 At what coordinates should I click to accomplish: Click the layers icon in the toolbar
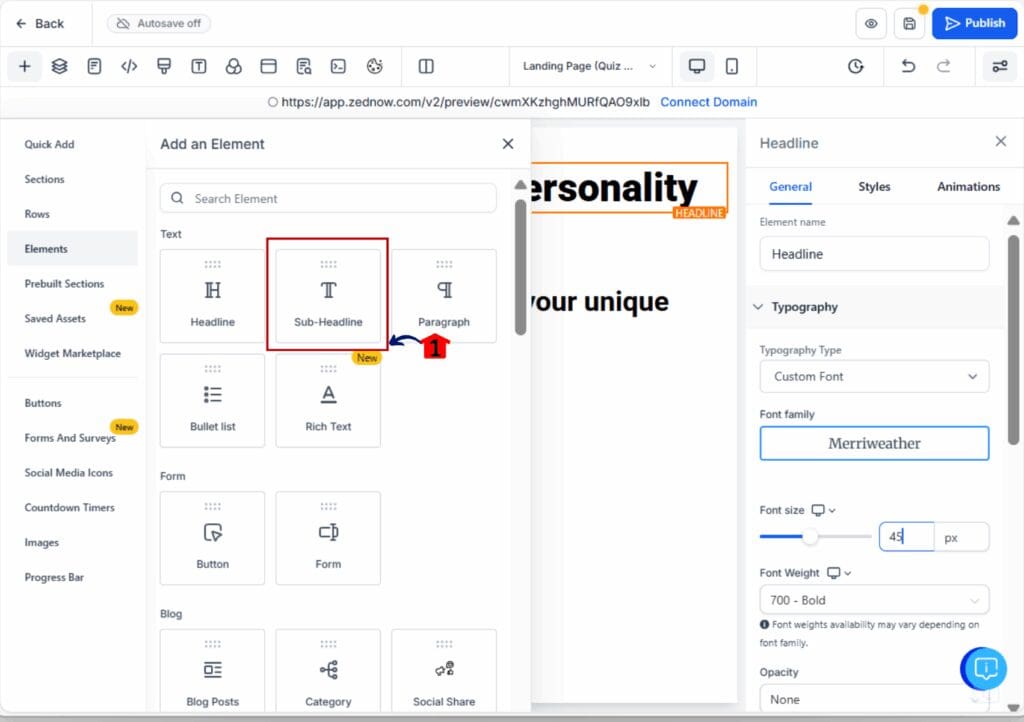[59, 66]
